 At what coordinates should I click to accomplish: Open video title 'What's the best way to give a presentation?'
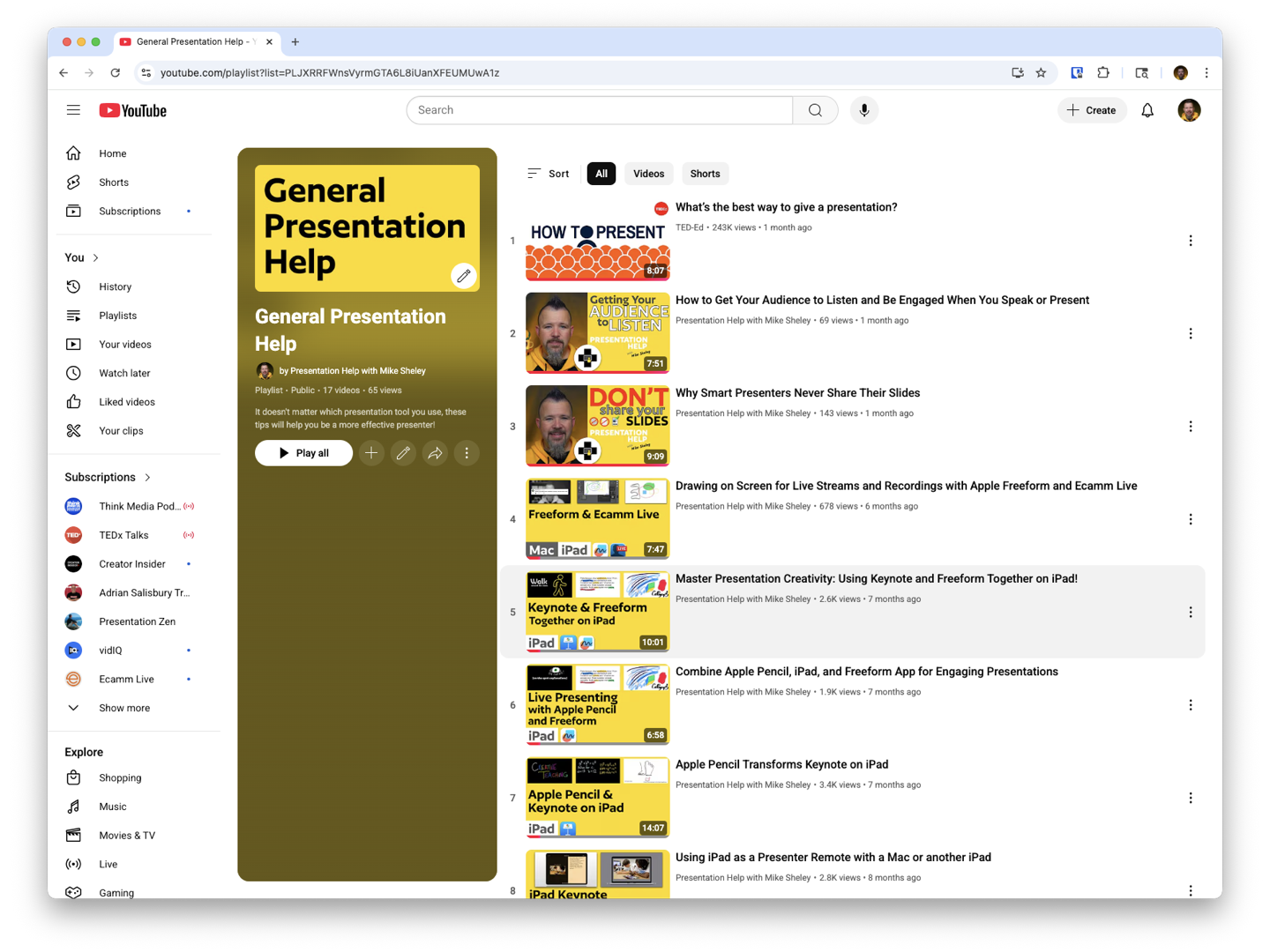point(786,207)
